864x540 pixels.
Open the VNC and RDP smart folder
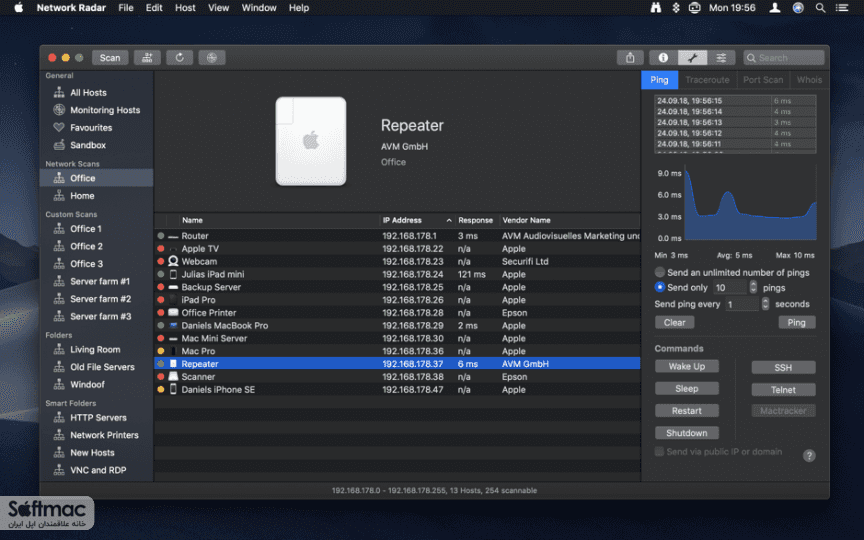pyautogui.click(x=96, y=470)
